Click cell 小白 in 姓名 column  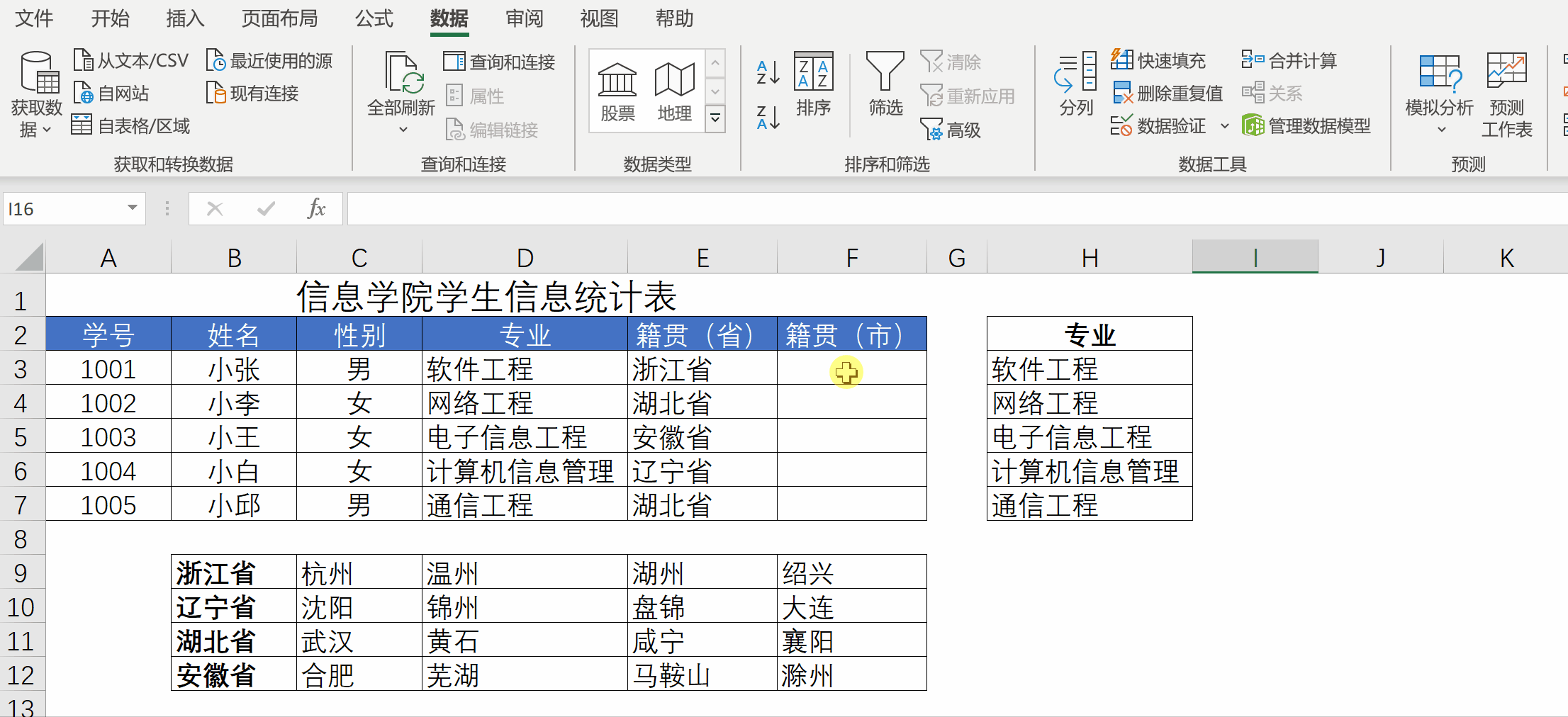click(x=234, y=471)
